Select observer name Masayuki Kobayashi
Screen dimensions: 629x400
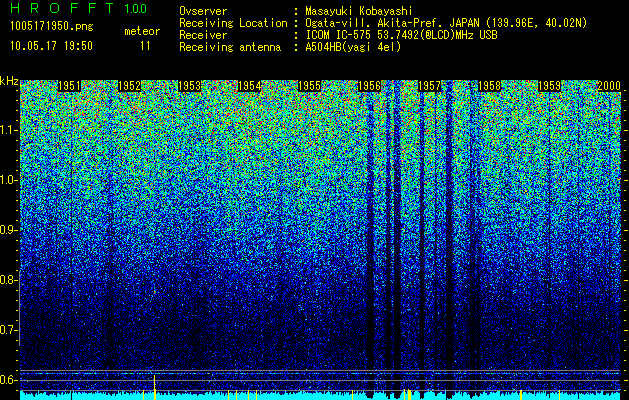(x=359, y=11)
